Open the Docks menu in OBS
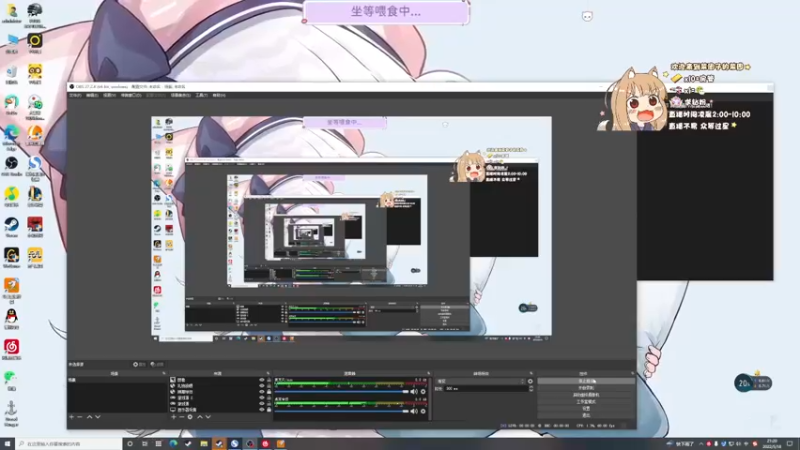The height and width of the screenshot is (450, 800). point(131,95)
